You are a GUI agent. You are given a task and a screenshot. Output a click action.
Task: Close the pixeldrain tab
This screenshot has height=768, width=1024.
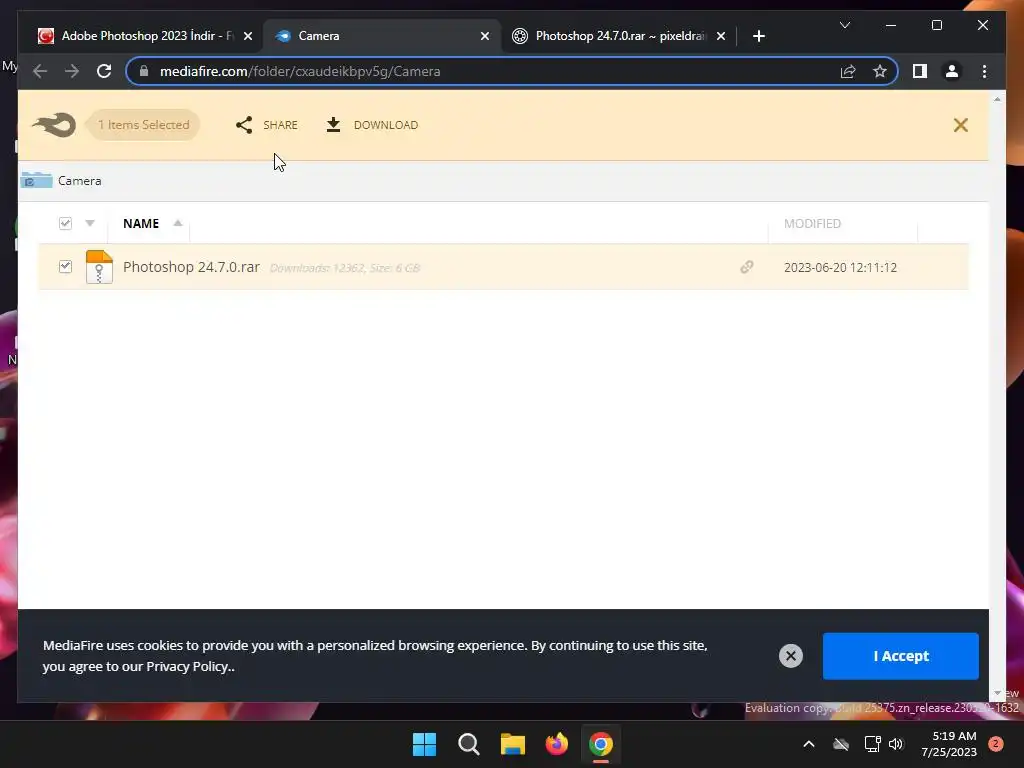coord(721,37)
